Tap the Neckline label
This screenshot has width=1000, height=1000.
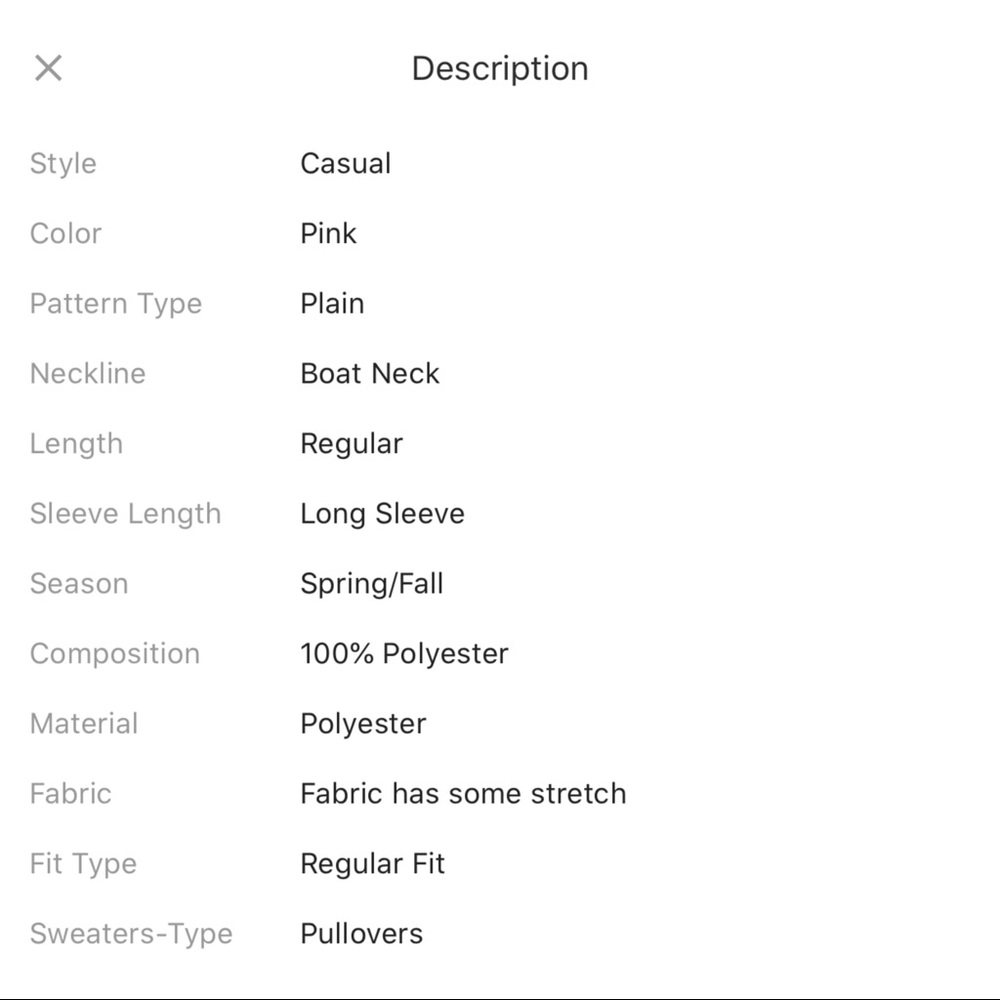click(88, 374)
